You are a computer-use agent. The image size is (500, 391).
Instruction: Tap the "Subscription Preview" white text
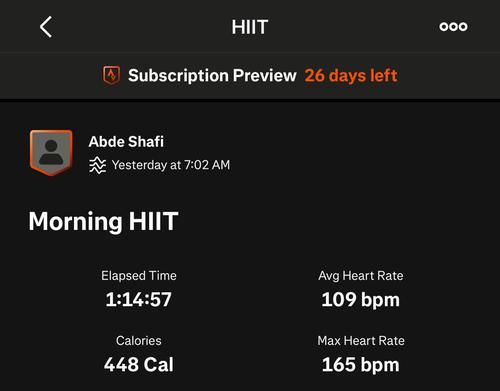click(x=212, y=76)
